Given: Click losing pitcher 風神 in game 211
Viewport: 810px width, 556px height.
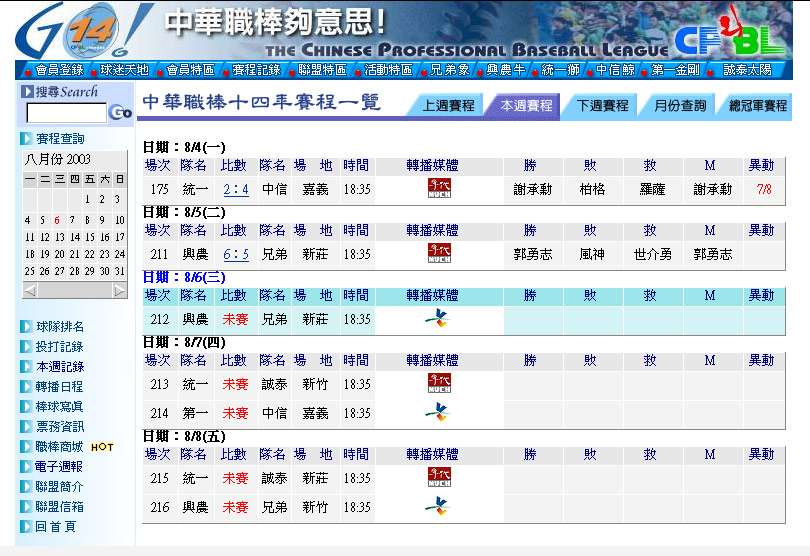Looking at the screenshot, I should tap(593, 255).
